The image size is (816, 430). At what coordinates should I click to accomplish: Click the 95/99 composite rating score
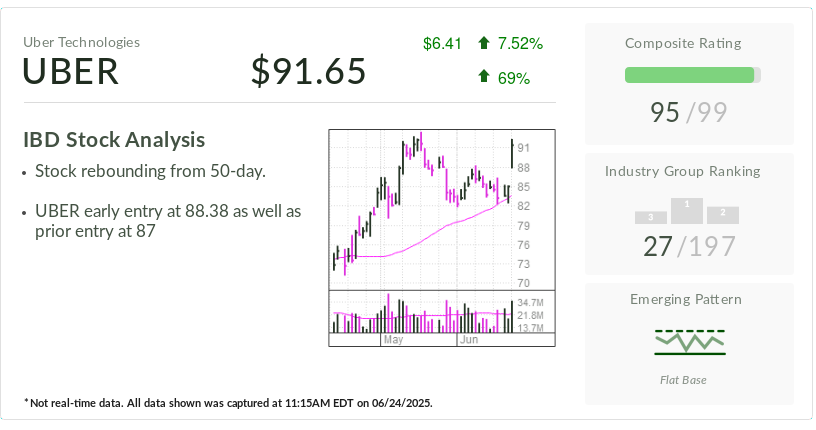tap(690, 112)
